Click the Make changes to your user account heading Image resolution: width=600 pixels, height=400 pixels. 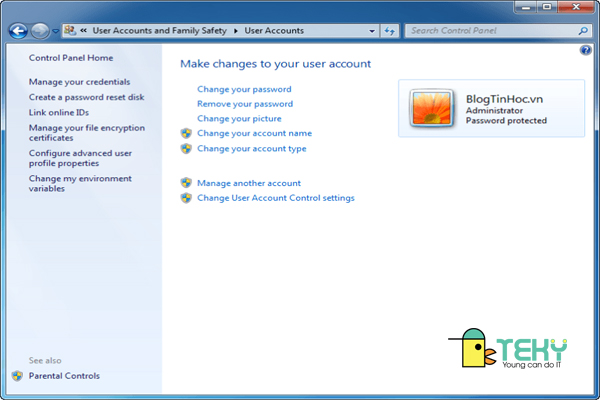(276, 64)
